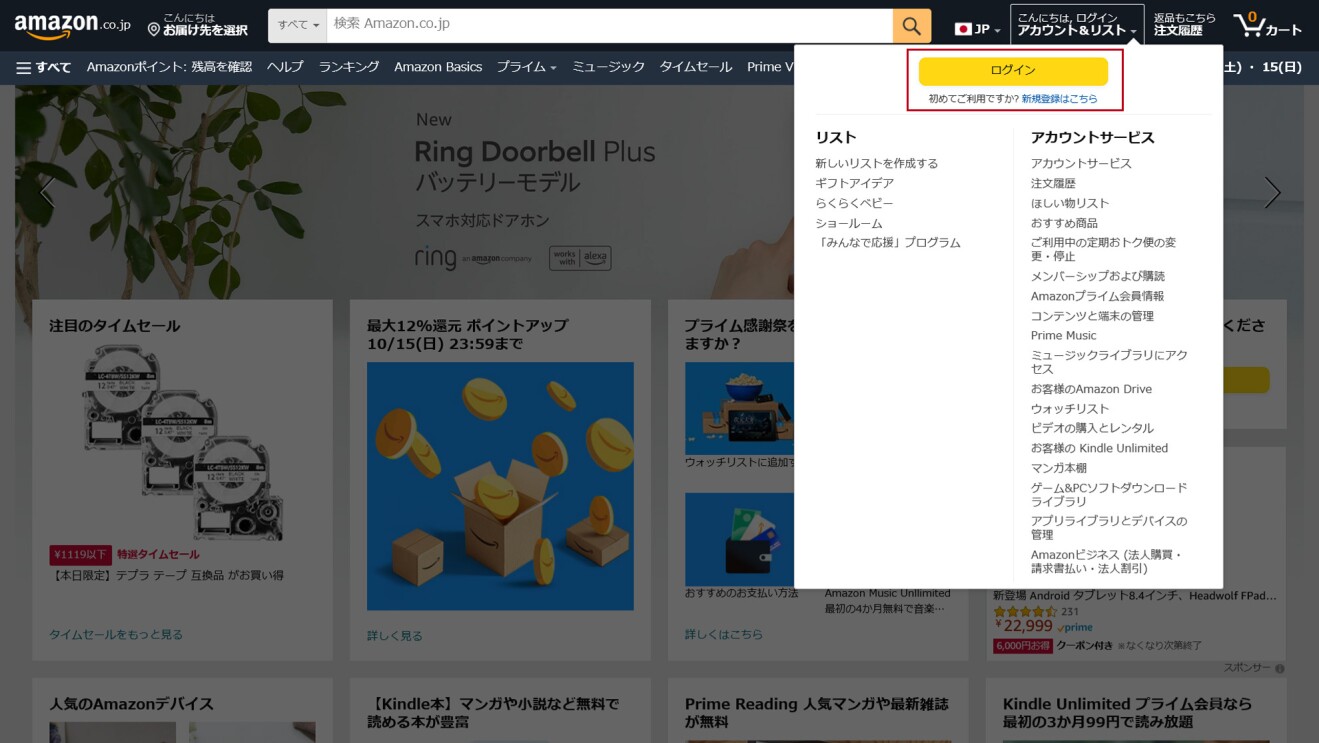Choose 注文履歴 in account services list

(1053, 183)
